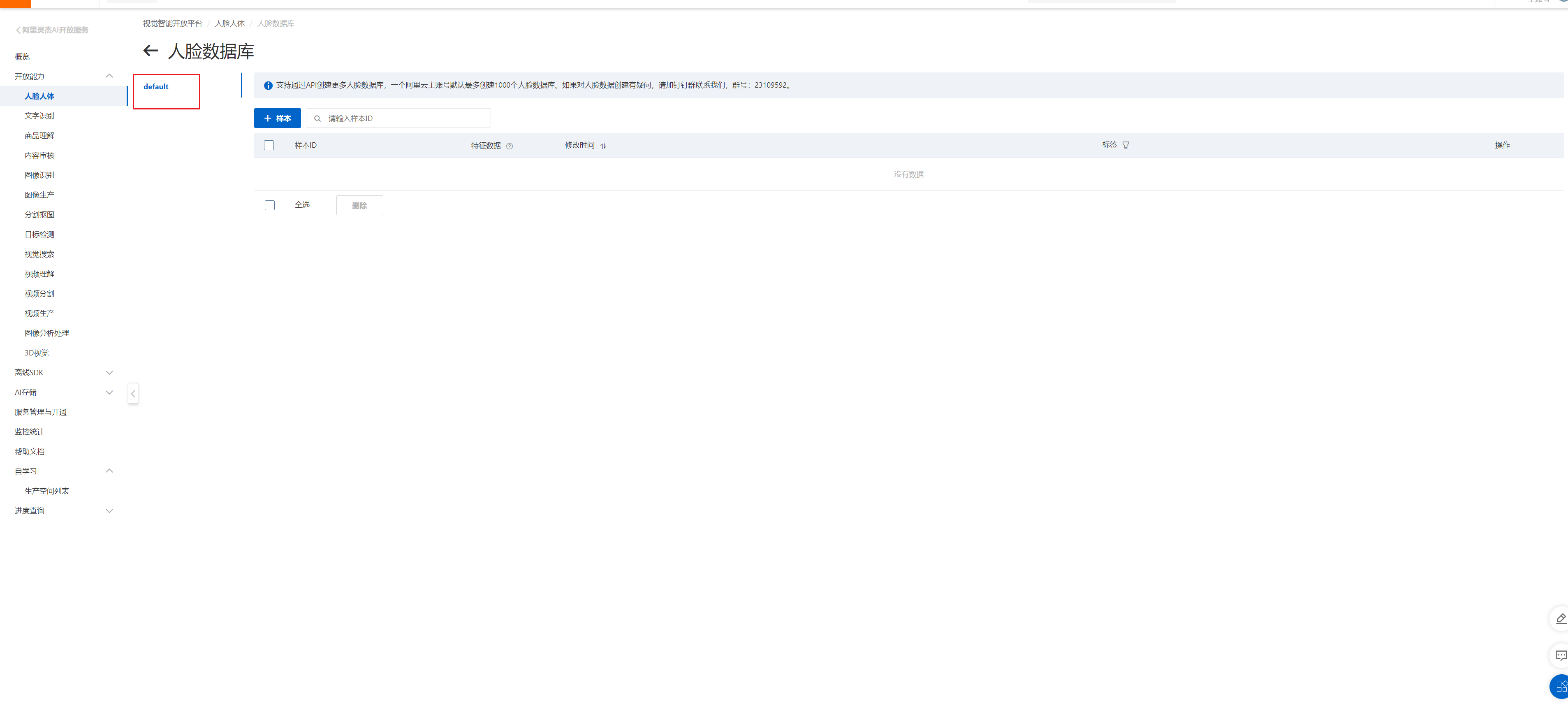
Task: Check the table header select-all checkbox
Action: coord(269,146)
